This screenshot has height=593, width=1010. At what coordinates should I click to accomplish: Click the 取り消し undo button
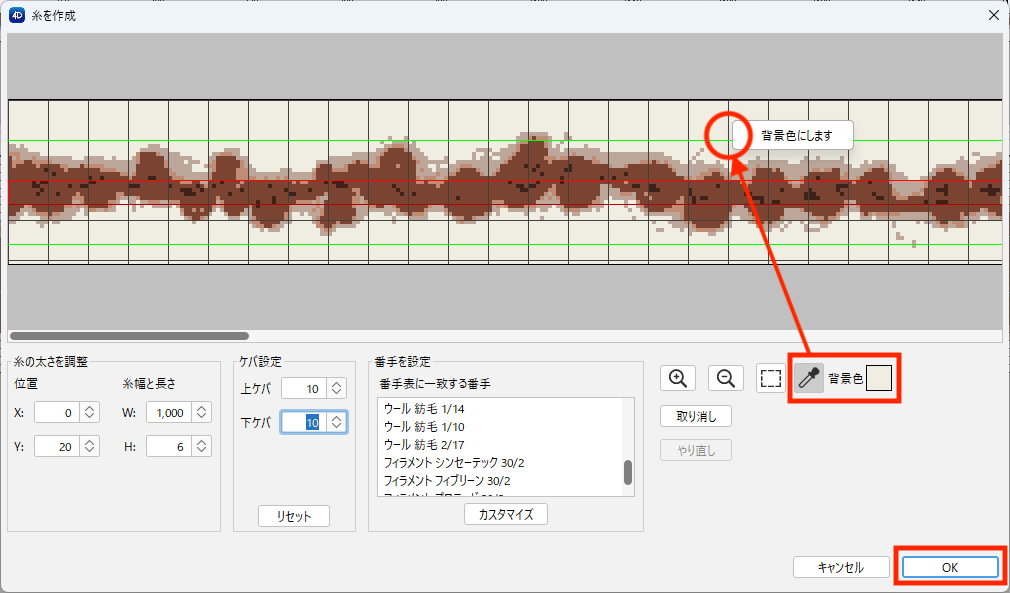point(696,417)
